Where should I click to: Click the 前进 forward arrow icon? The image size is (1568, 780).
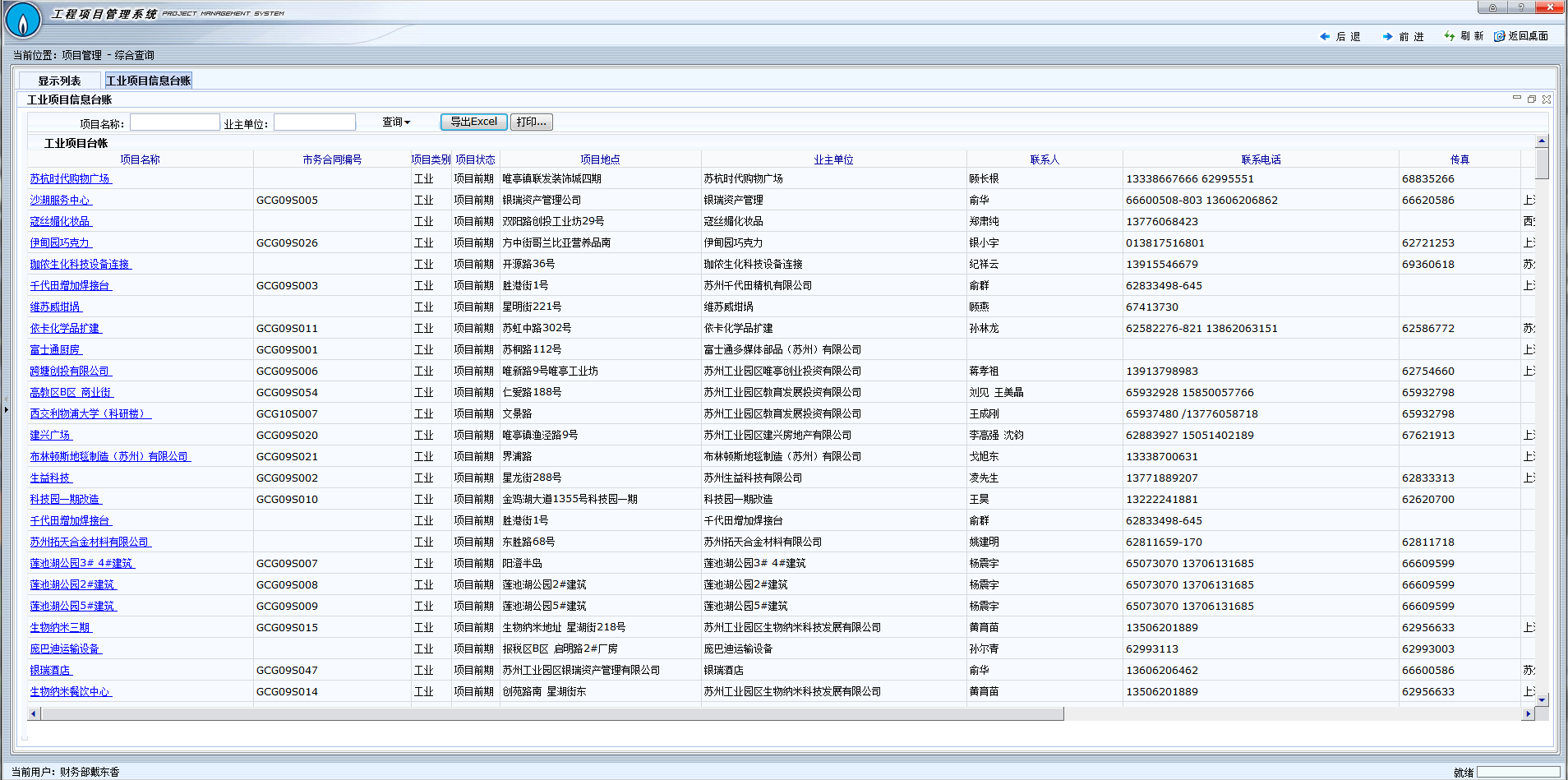pos(1387,36)
